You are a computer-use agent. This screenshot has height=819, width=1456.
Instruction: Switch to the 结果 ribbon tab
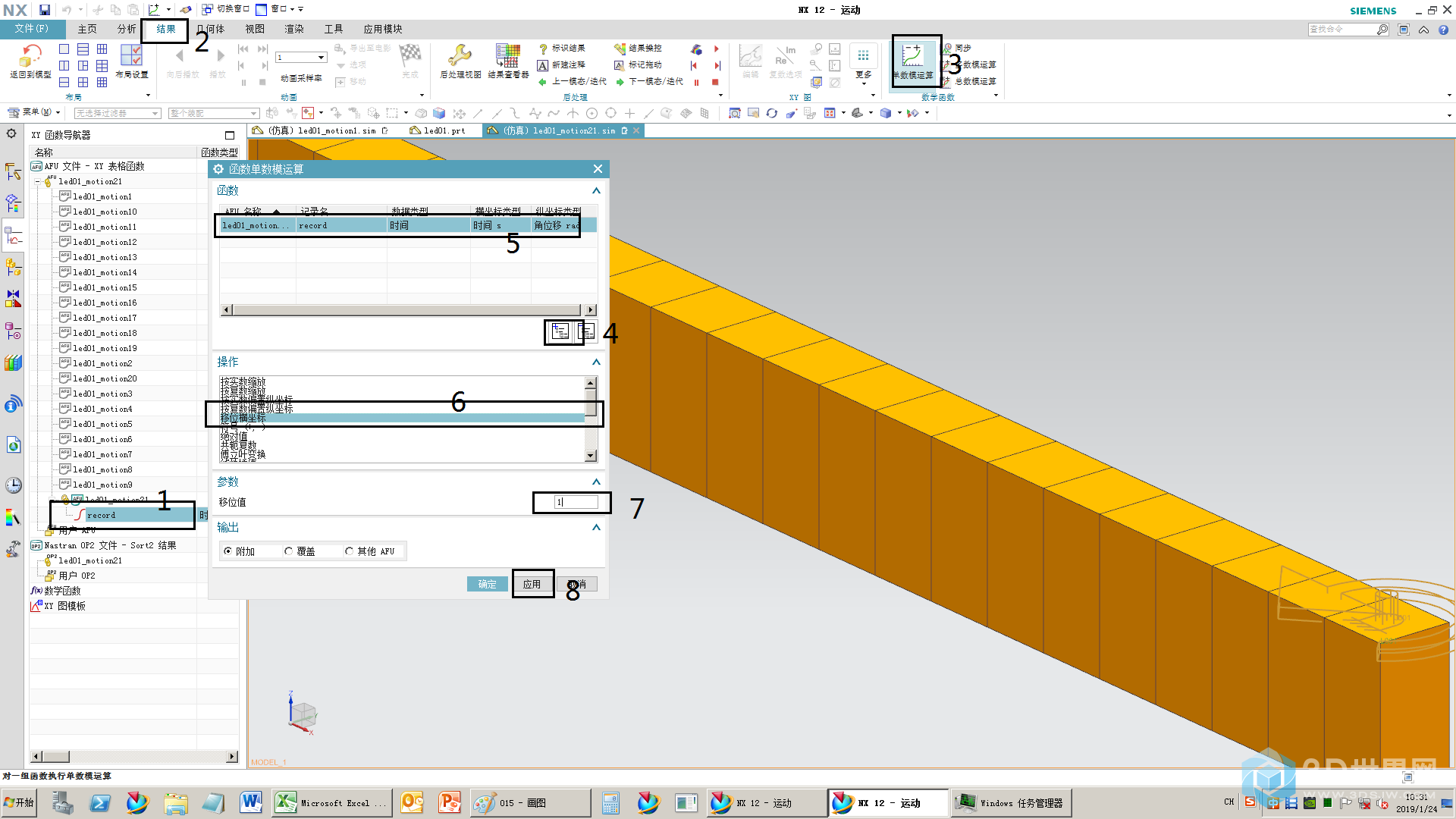pos(166,29)
